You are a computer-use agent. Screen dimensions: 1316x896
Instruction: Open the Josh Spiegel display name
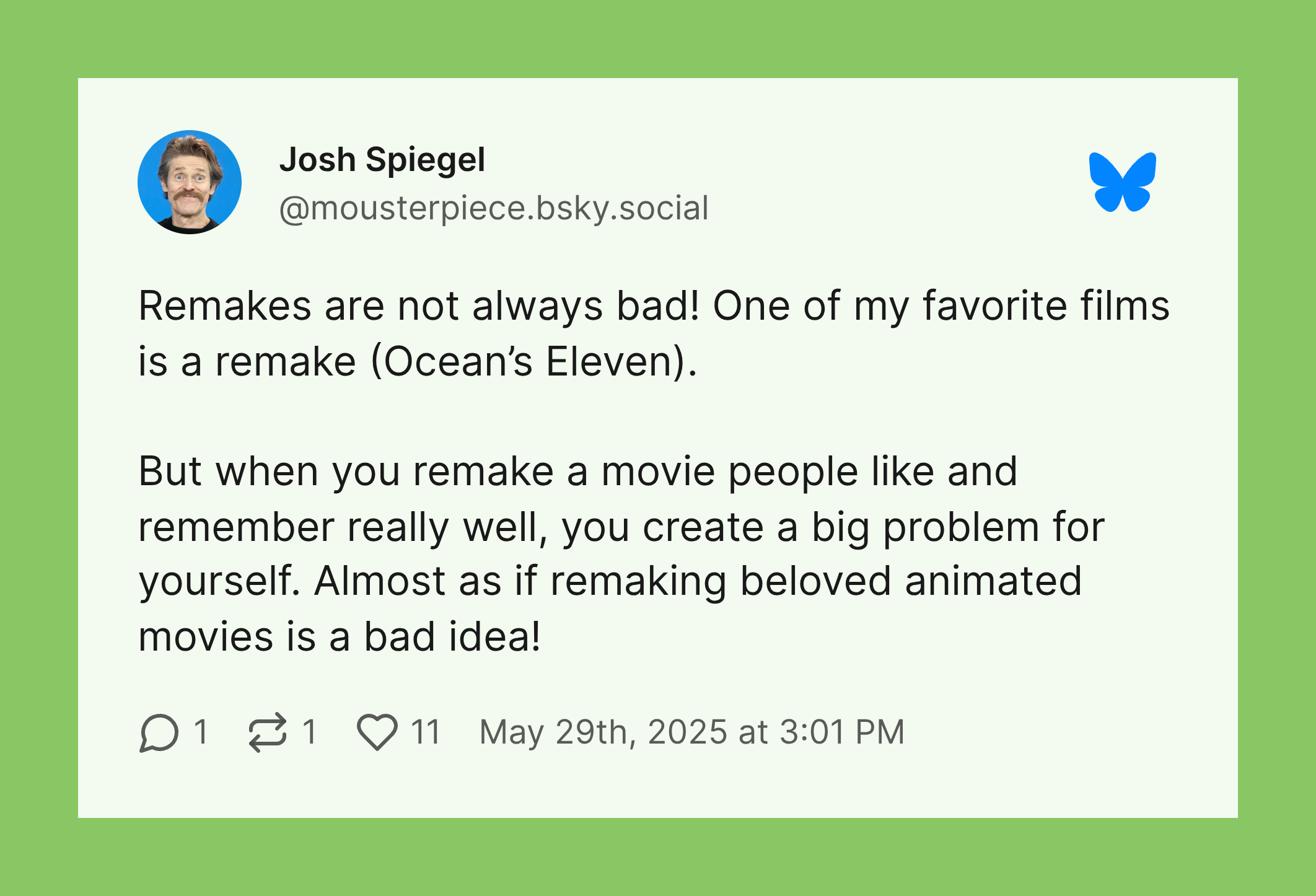click(382, 160)
